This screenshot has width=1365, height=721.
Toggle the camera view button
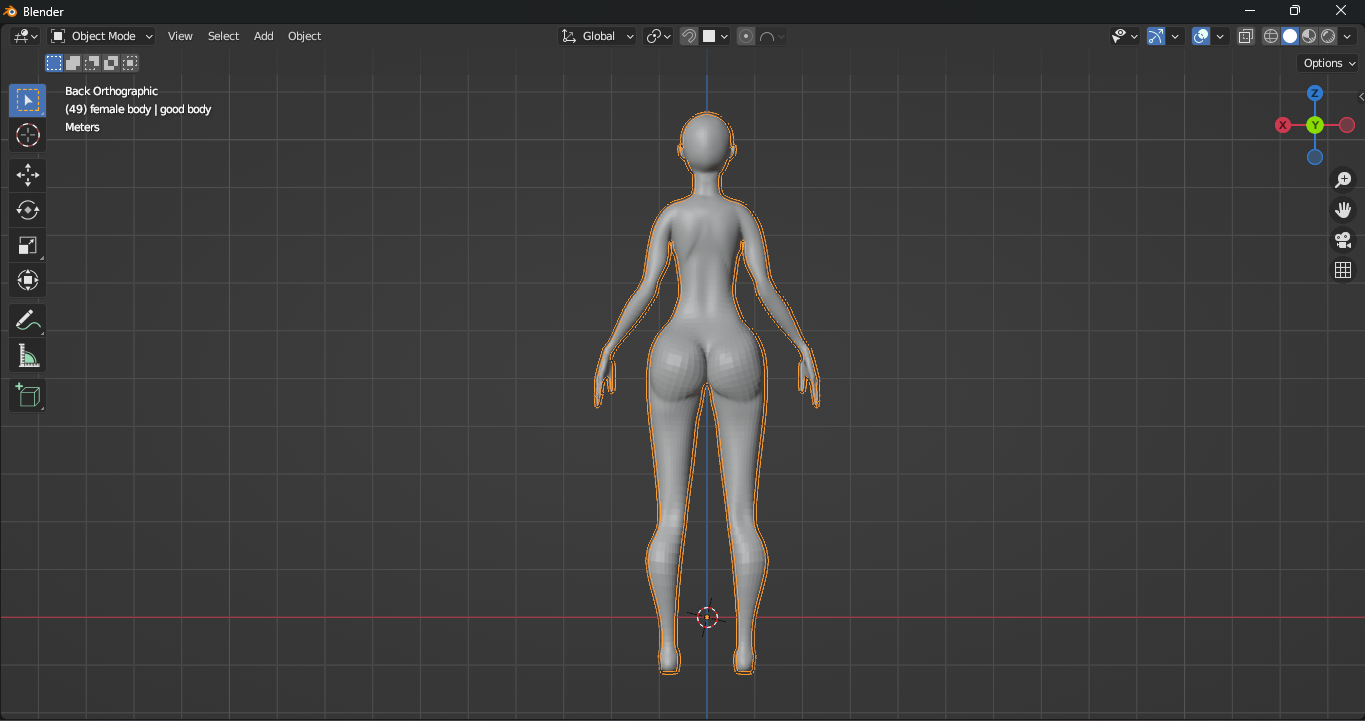[x=1343, y=240]
